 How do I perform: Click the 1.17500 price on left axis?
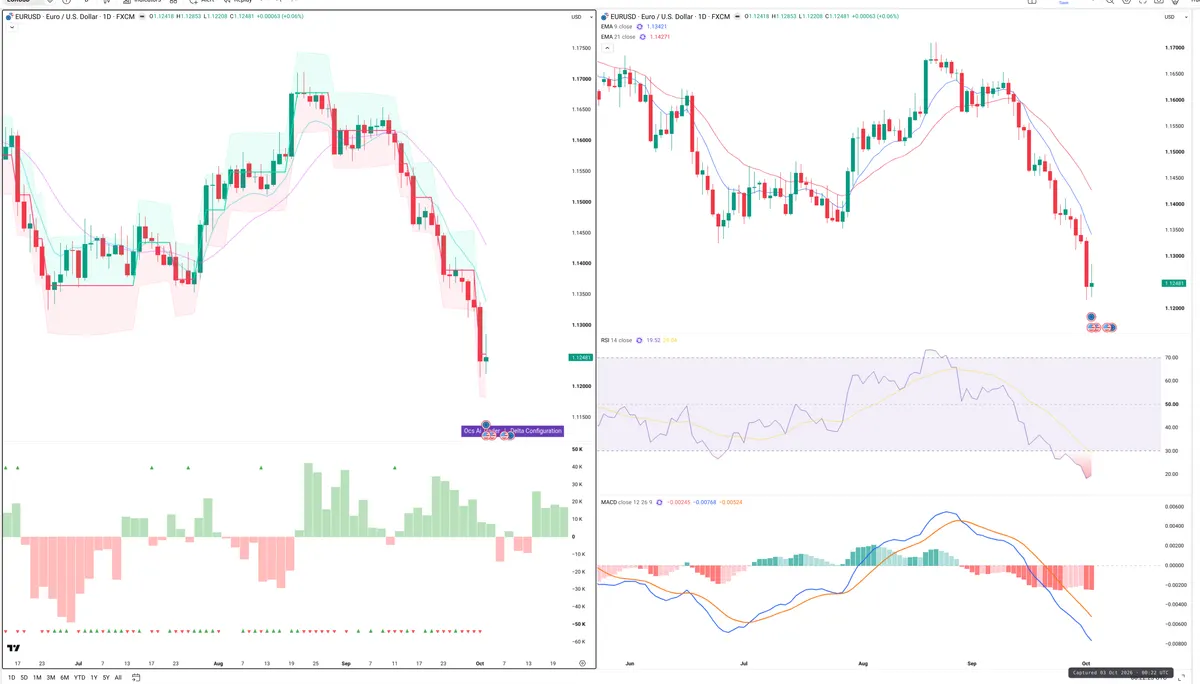click(580, 48)
